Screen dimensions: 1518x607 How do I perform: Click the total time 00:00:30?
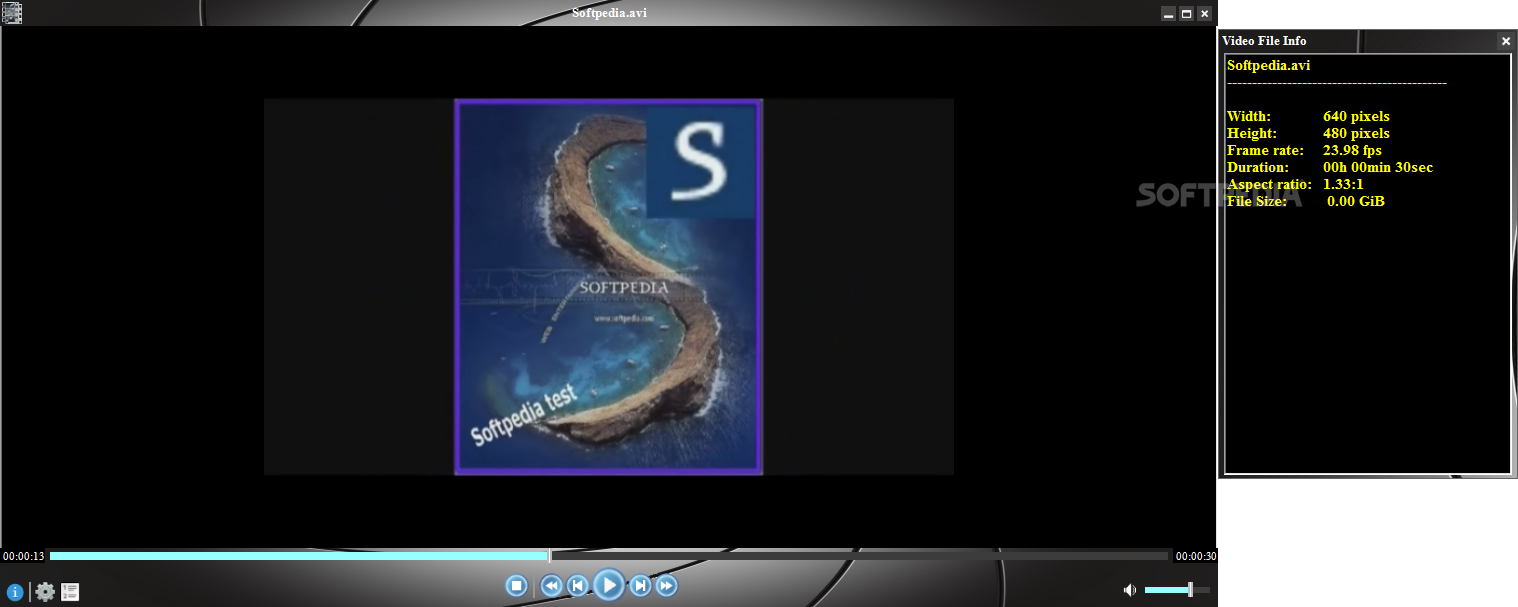click(x=1195, y=556)
